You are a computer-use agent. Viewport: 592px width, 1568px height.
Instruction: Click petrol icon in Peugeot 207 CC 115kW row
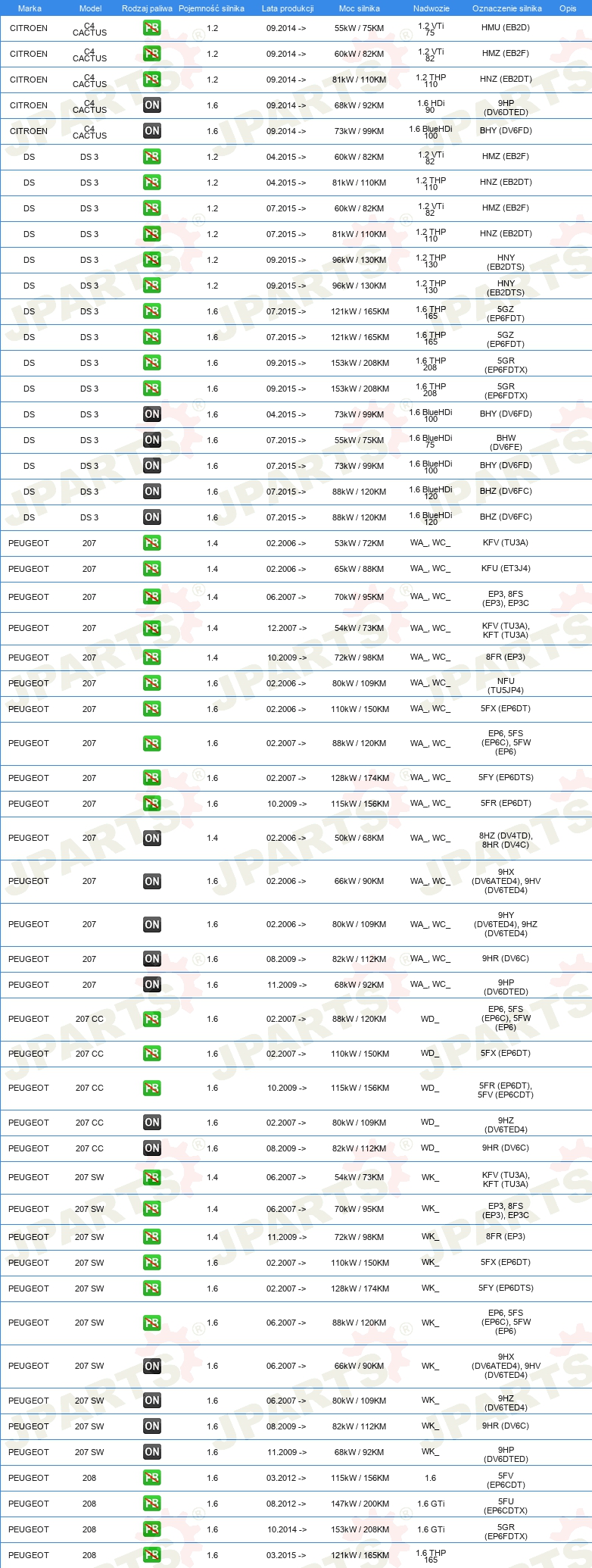coord(151,1089)
